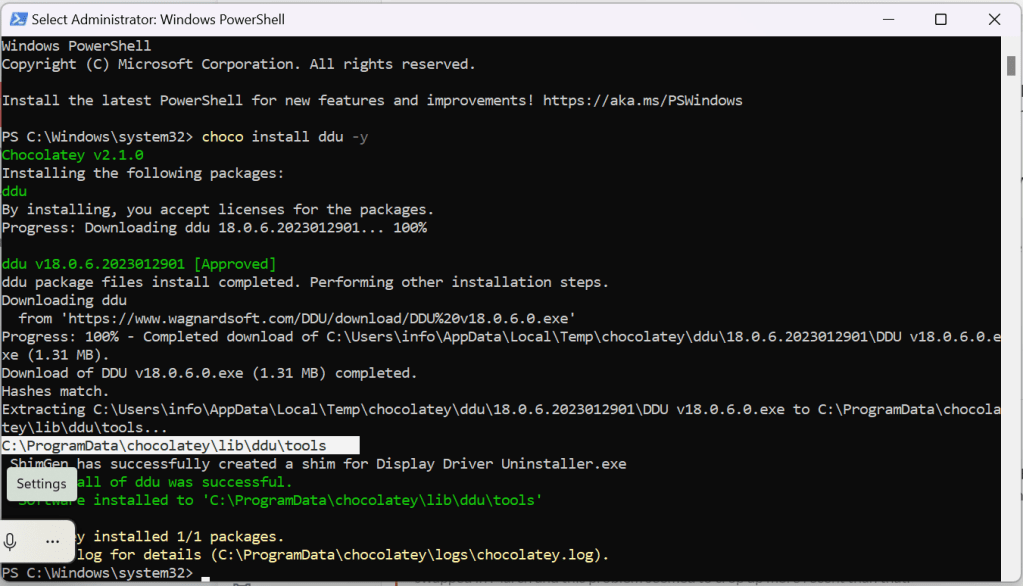Click the 'choco install ddu -y' command

(x=284, y=137)
